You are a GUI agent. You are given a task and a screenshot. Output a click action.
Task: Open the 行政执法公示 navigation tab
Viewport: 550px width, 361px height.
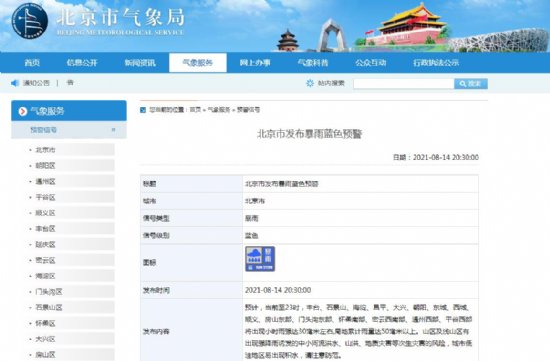pos(436,63)
